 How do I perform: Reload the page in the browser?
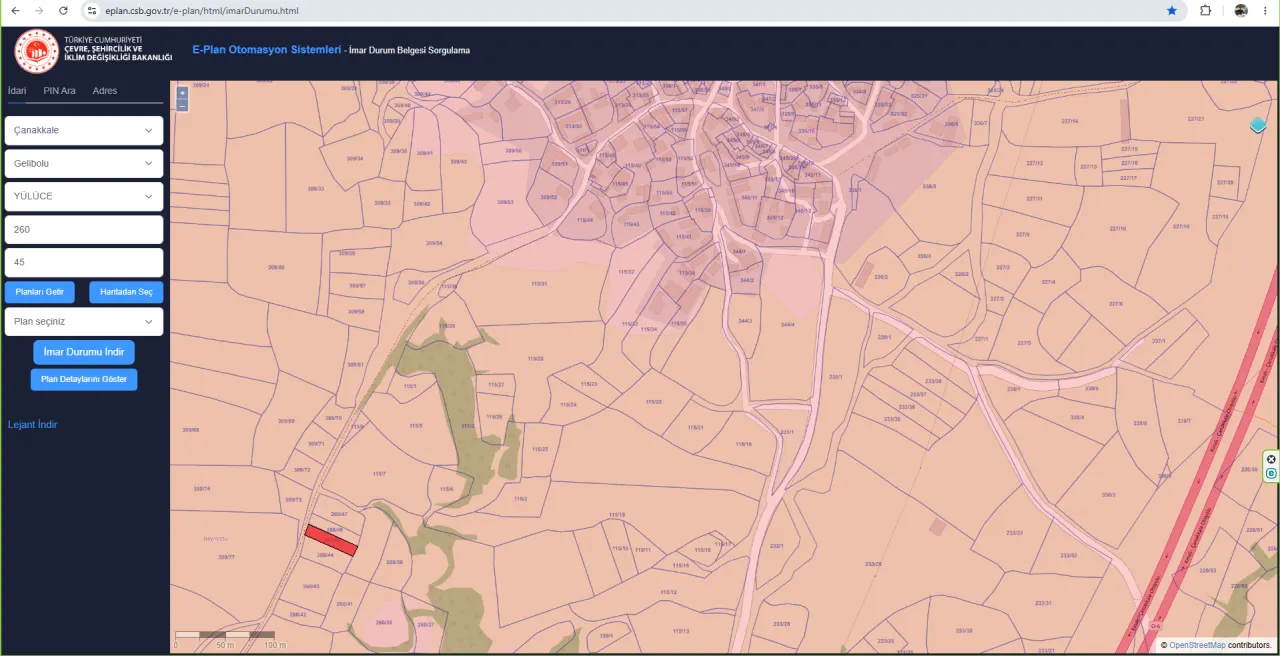[63, 10]
